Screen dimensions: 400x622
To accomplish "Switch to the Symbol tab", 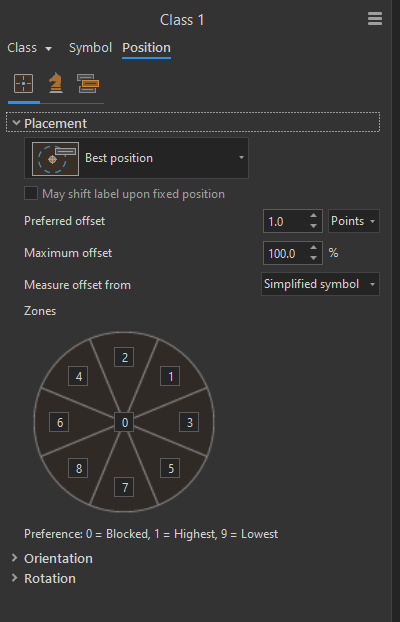I will (x=90, y=48).
